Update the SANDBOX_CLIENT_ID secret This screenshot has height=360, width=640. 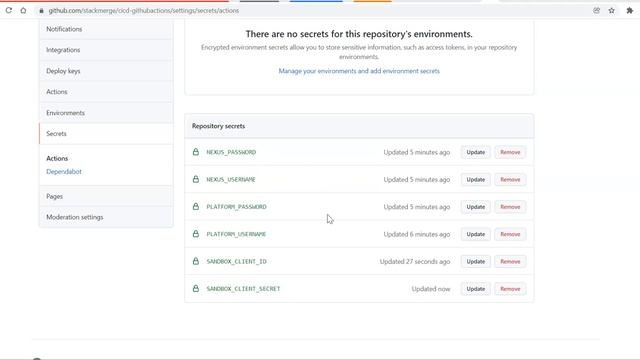476,262
